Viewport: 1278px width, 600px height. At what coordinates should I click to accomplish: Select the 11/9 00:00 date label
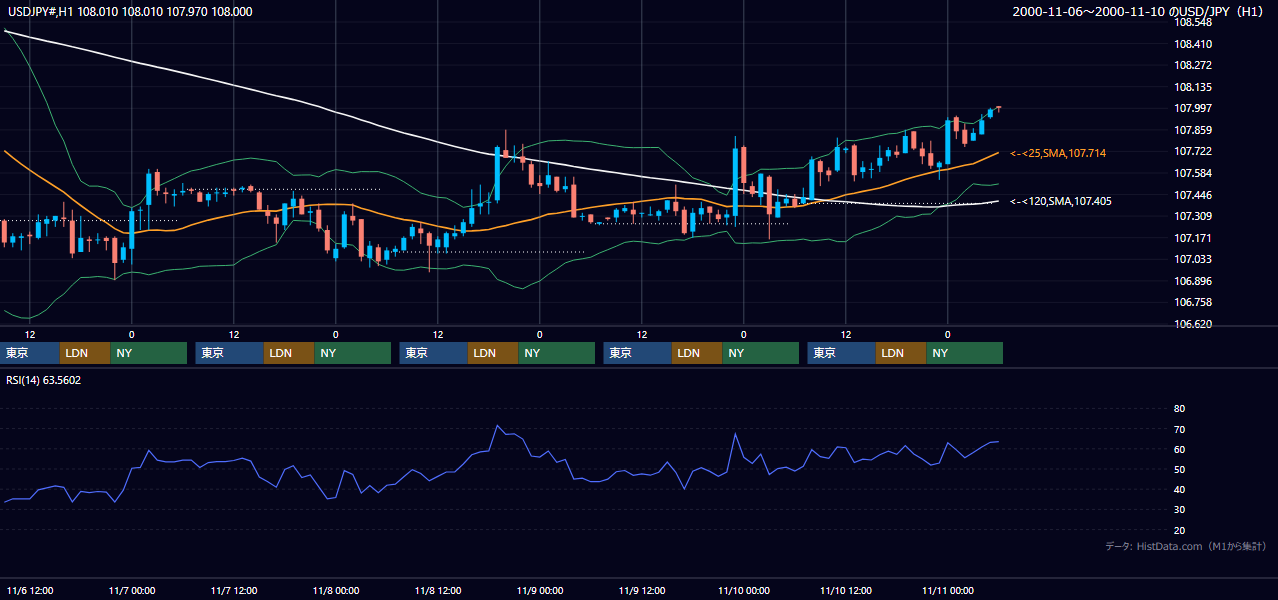coord(539,591)
